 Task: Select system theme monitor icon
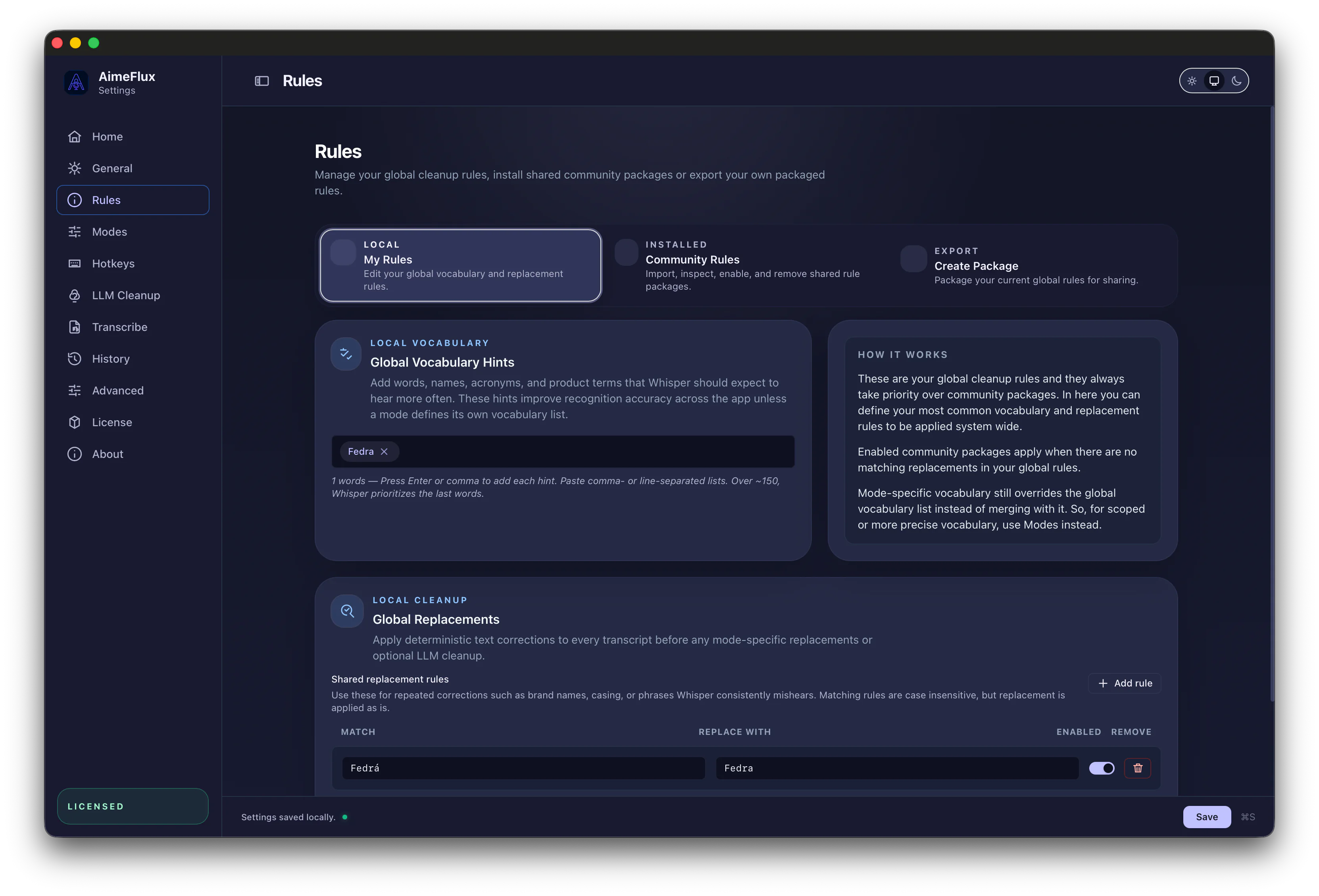[x=1214, y=81]
